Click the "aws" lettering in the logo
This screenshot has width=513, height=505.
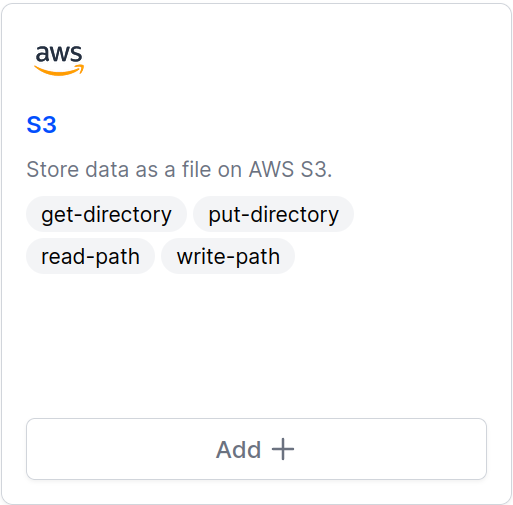(x=59, y=54)
